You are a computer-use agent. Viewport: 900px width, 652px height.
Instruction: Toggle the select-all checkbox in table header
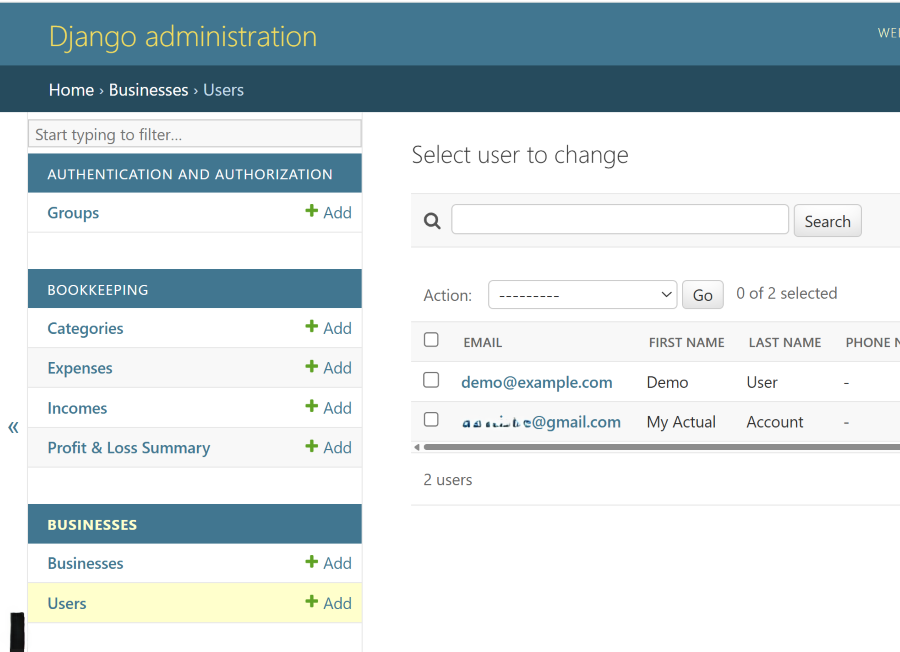[x=431, y=340]
